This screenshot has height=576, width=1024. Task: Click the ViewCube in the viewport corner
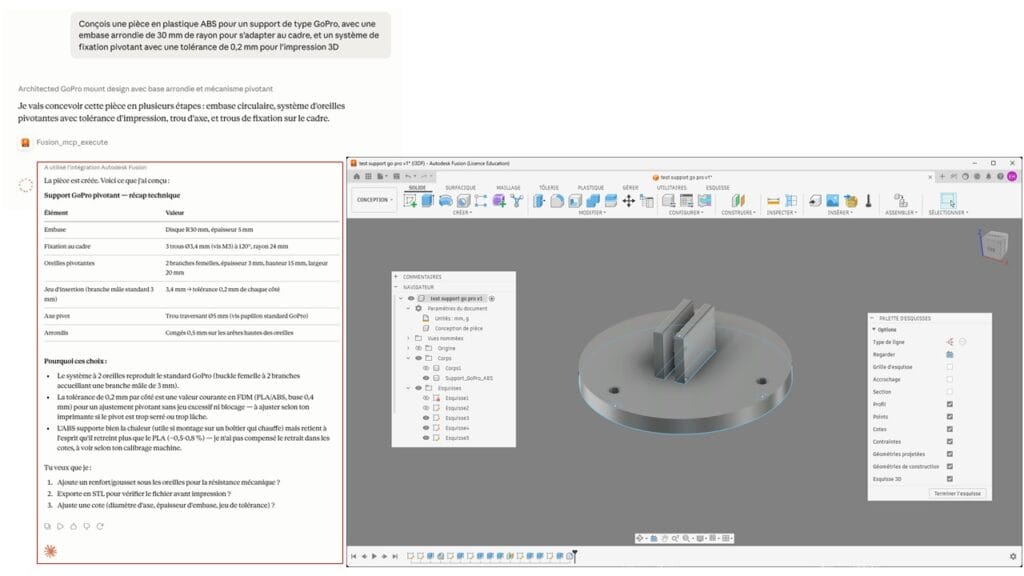tap(993, 245)
